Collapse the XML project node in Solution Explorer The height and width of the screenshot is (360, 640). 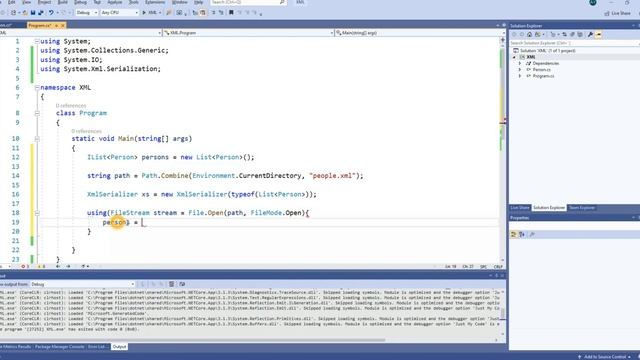[x=514, y=57]
